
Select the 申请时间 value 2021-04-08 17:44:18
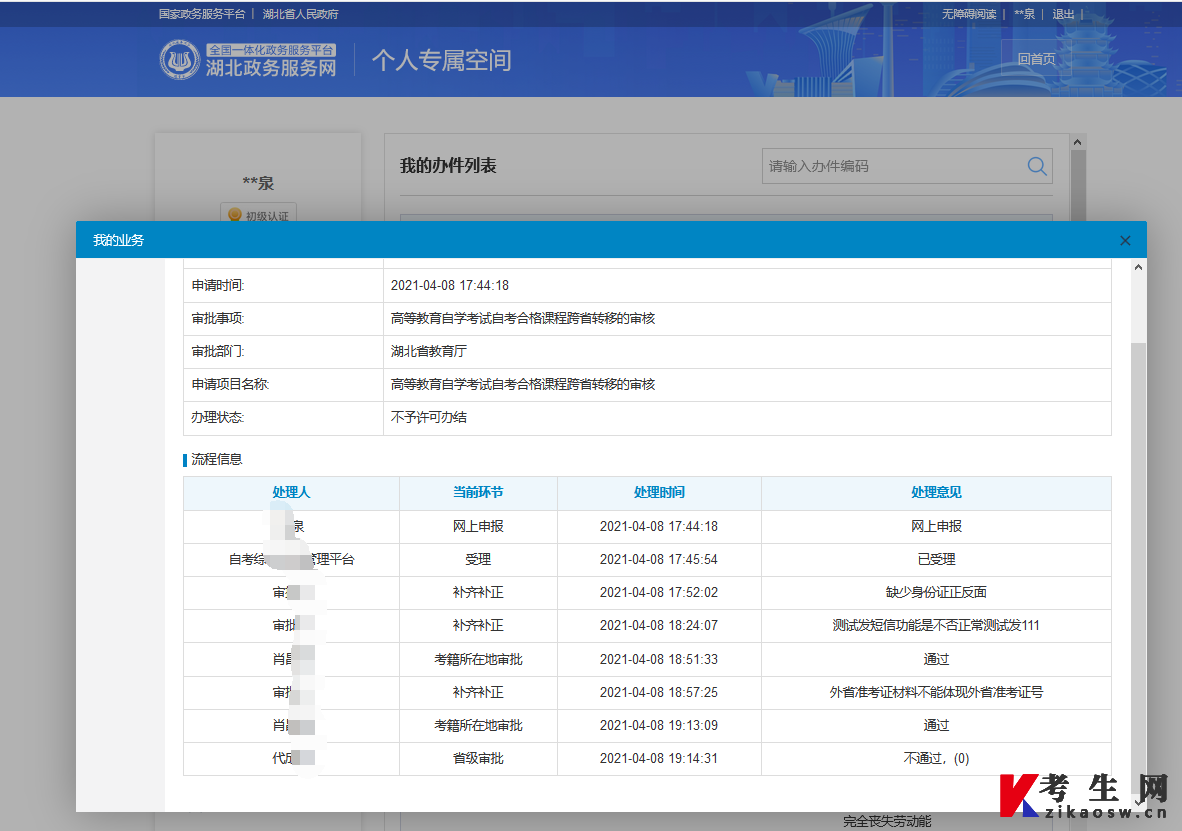coord(449,286)
